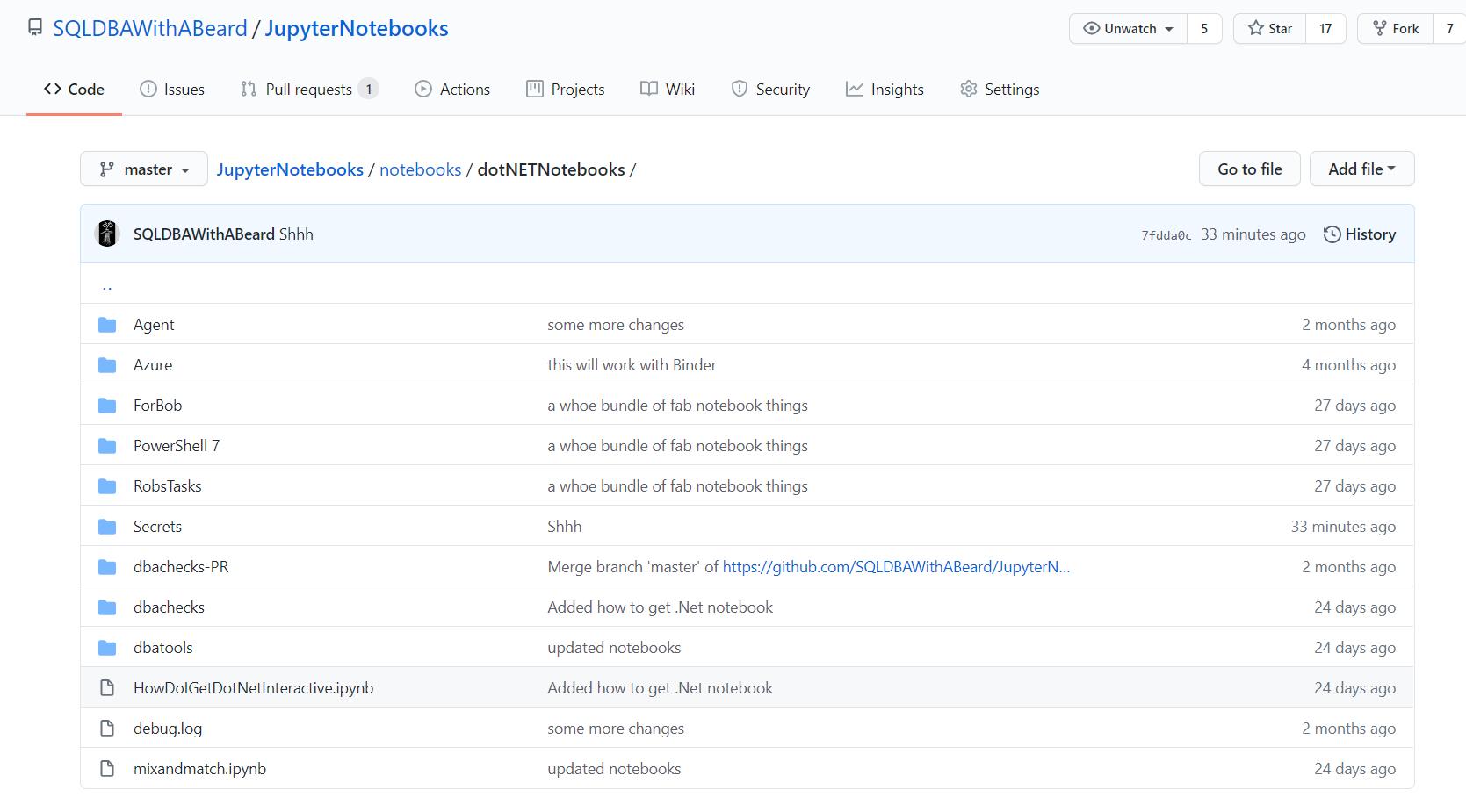Click the mixandmatch.ipynb file icon

(107, 769)
